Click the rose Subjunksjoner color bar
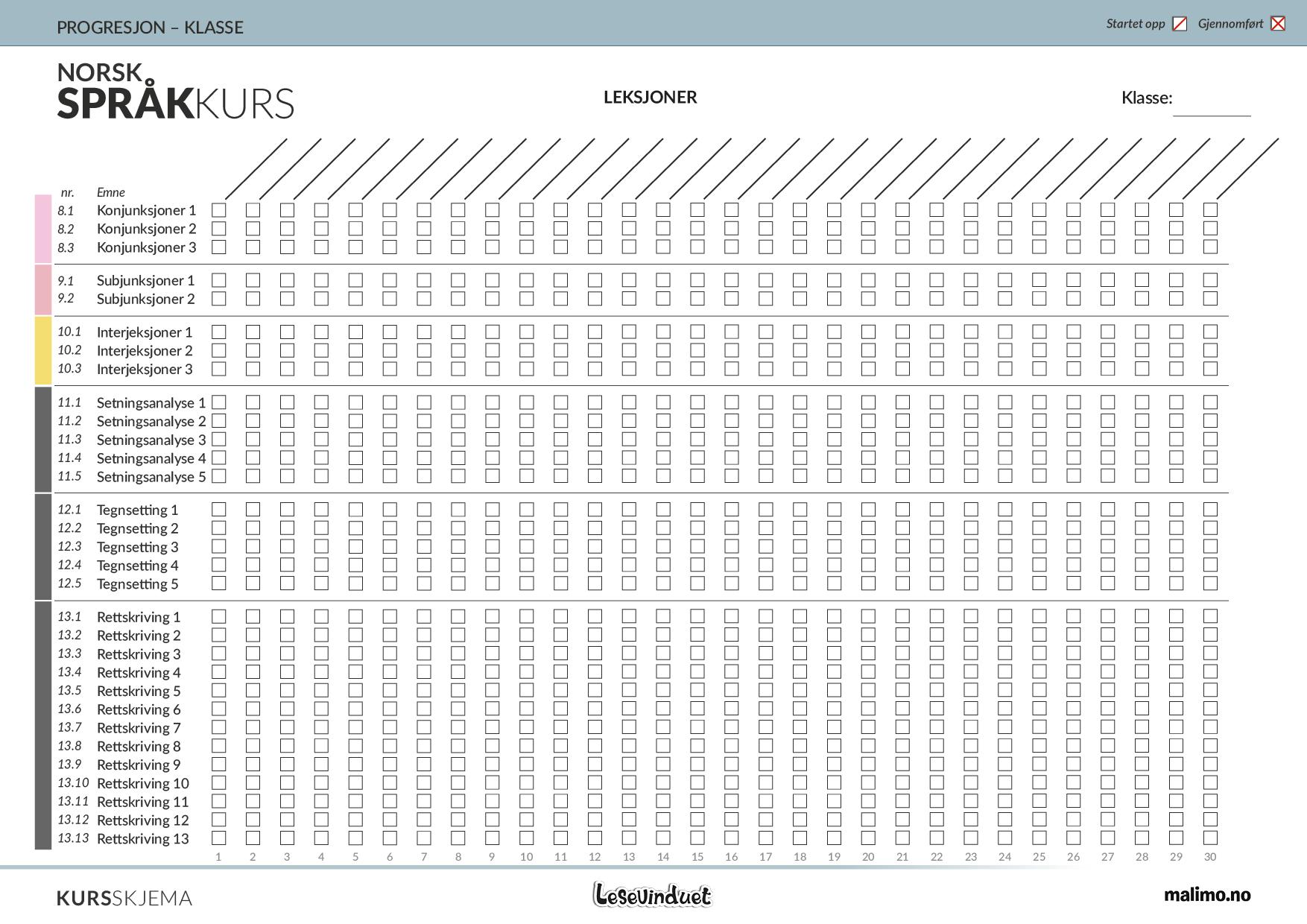The width and height of the screenshot is (1307, 924). [x=43, y=290]
